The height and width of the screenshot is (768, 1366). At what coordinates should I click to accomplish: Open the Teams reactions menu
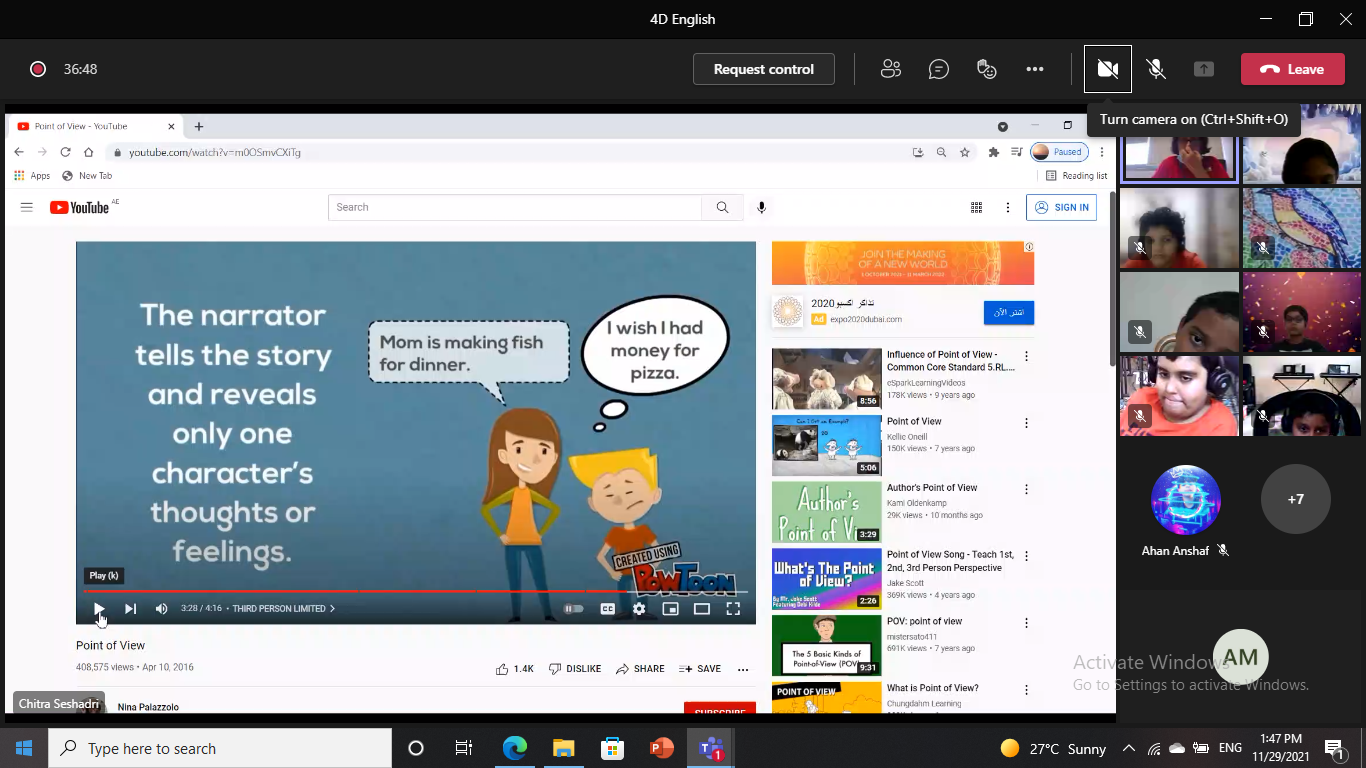[987, 69]
